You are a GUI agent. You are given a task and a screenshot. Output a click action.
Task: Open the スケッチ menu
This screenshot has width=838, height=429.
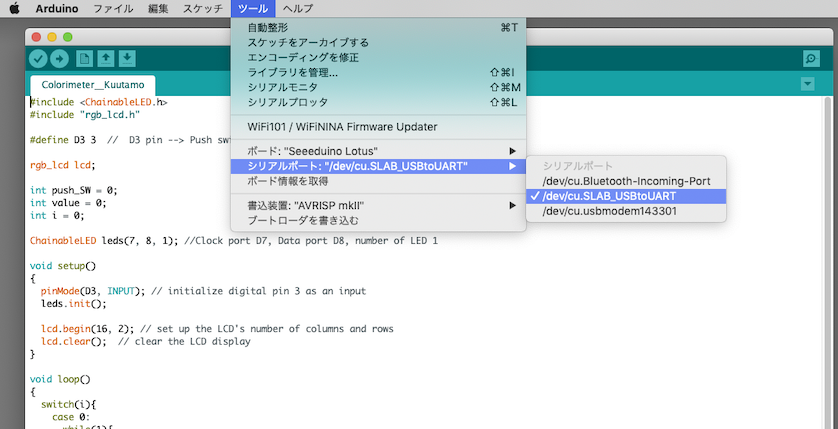pos(203,8)
